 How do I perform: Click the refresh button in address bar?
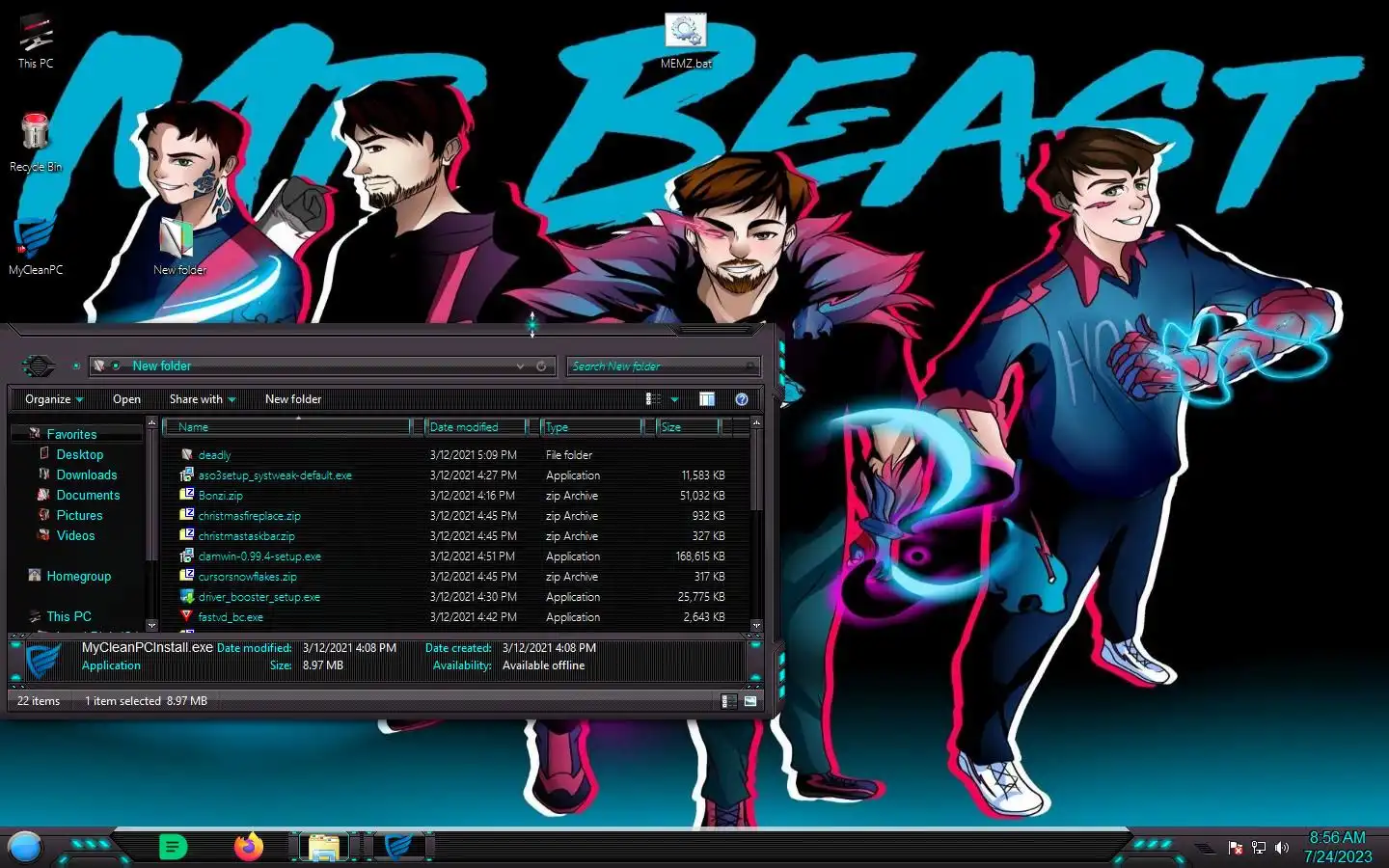click(x=541, y=366)
